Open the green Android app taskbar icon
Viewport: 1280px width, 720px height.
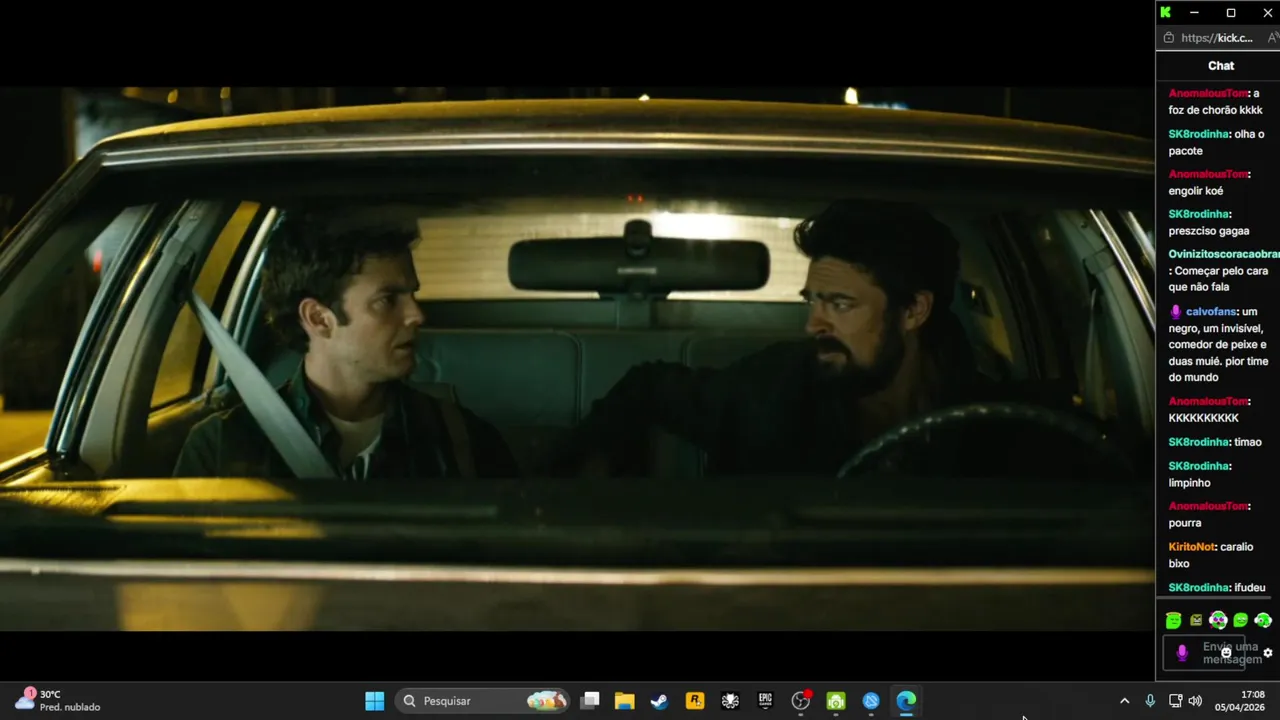pos(836,701)
